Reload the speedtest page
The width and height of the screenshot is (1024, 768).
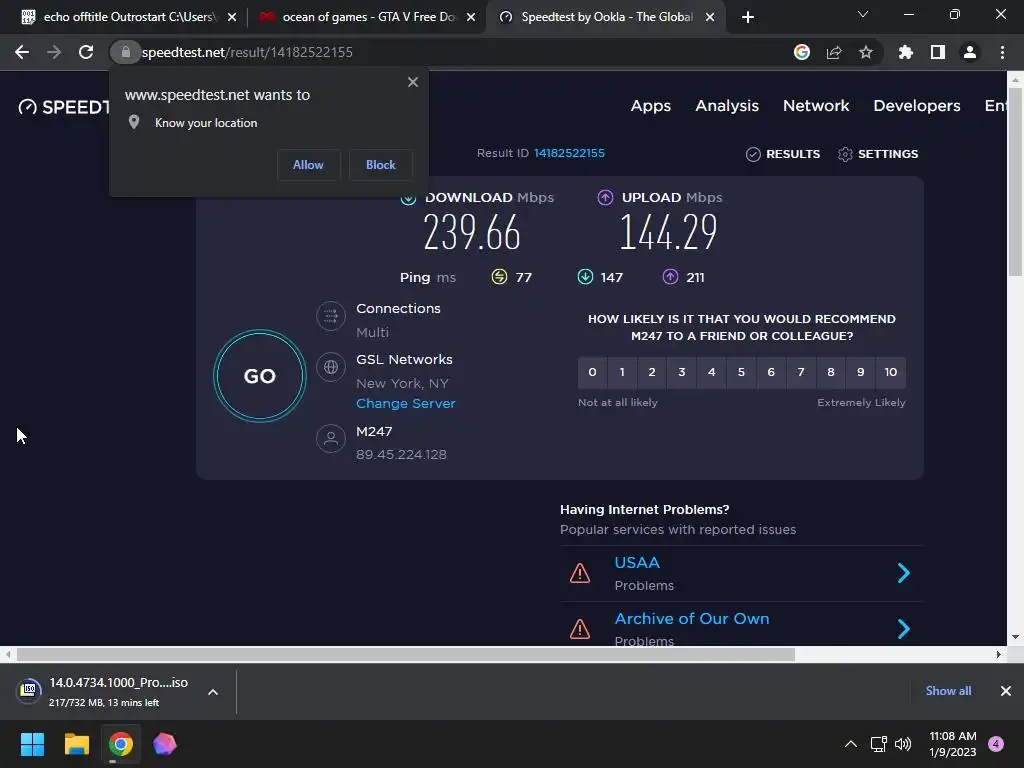click(x=86, y=52)
